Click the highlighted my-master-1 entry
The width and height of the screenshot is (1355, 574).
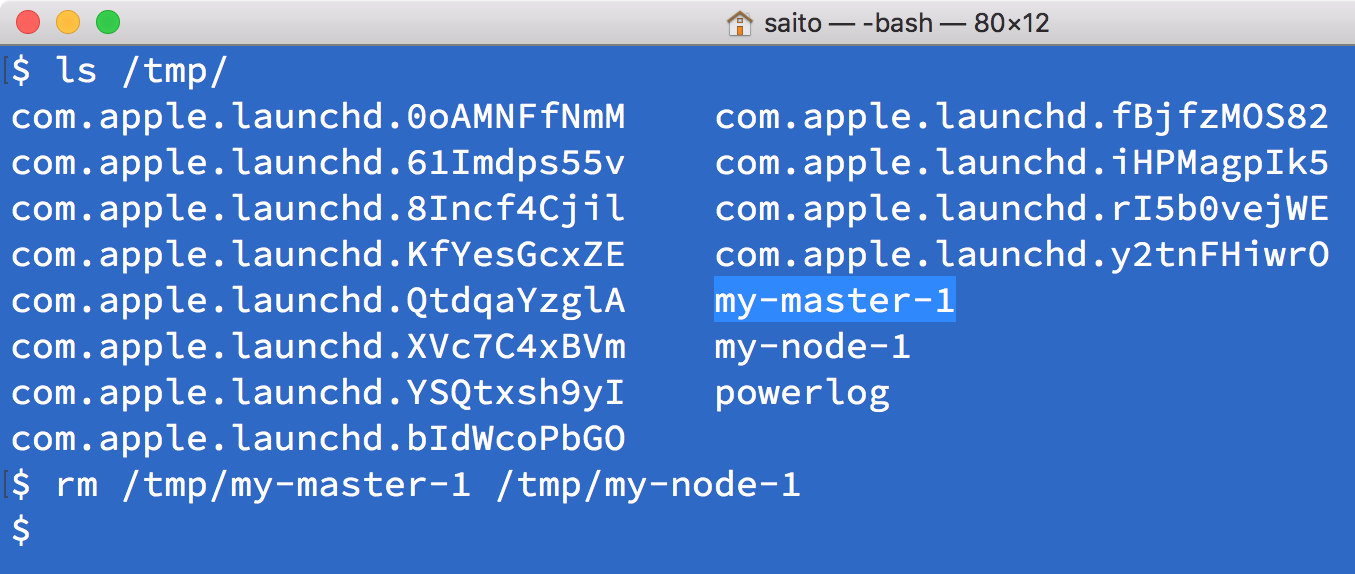tap(835, 301)
